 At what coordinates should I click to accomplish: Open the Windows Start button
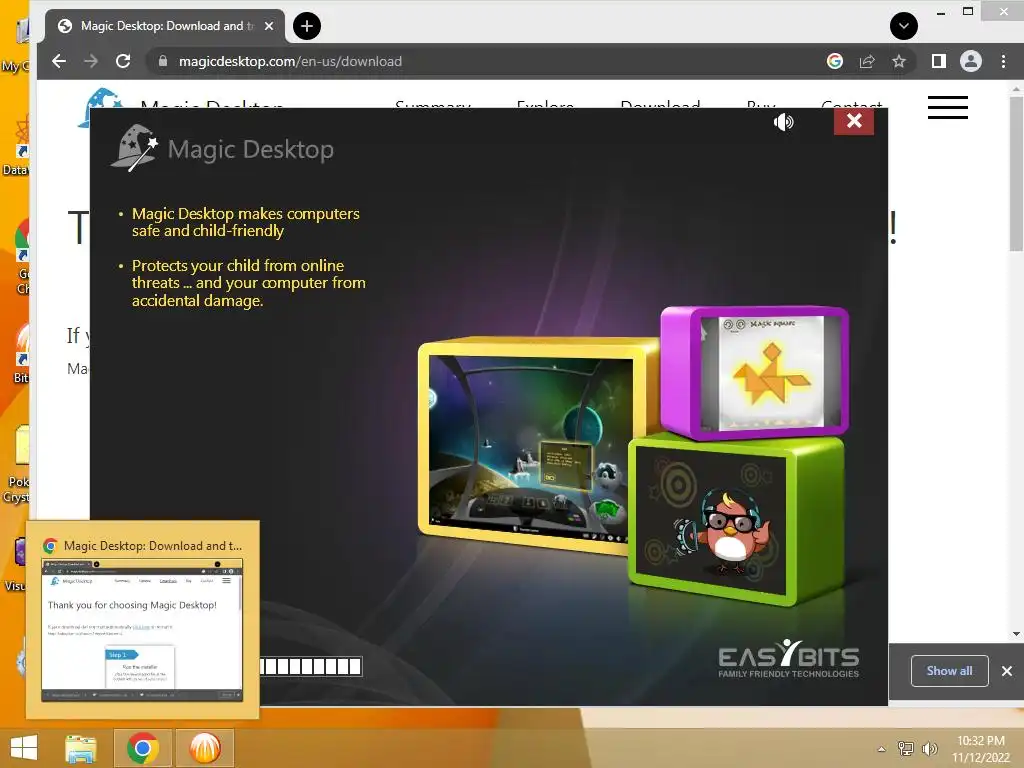click(x=24, y=748)
